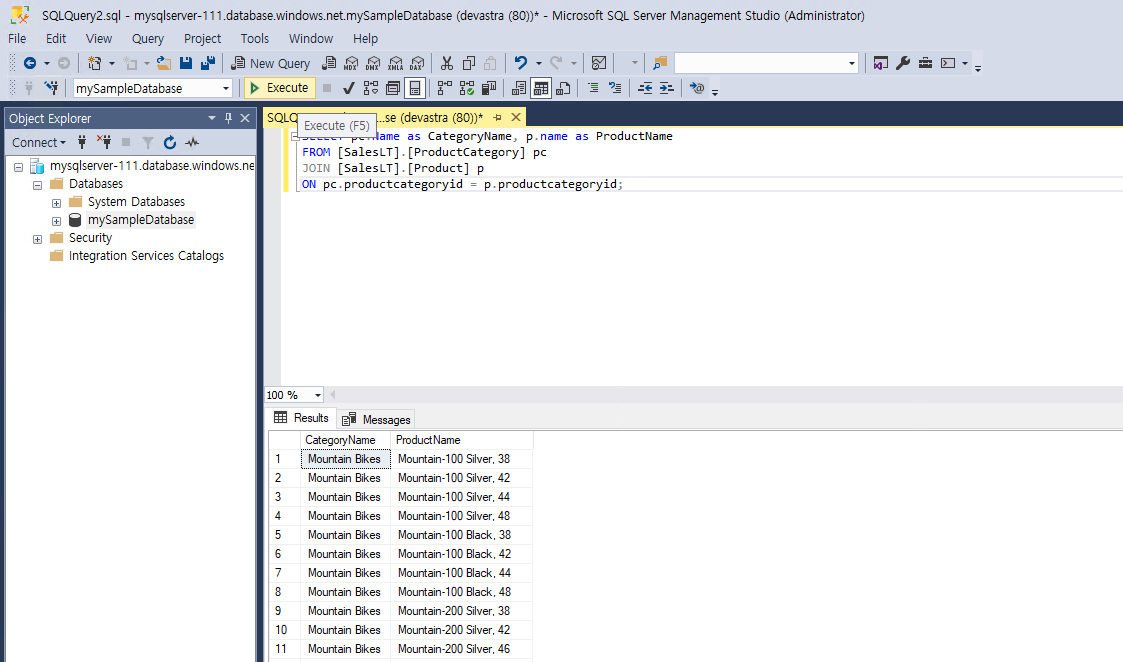Open the Toolbox briefcase icon
The image size is (1123, 662).
coord(925,63)
